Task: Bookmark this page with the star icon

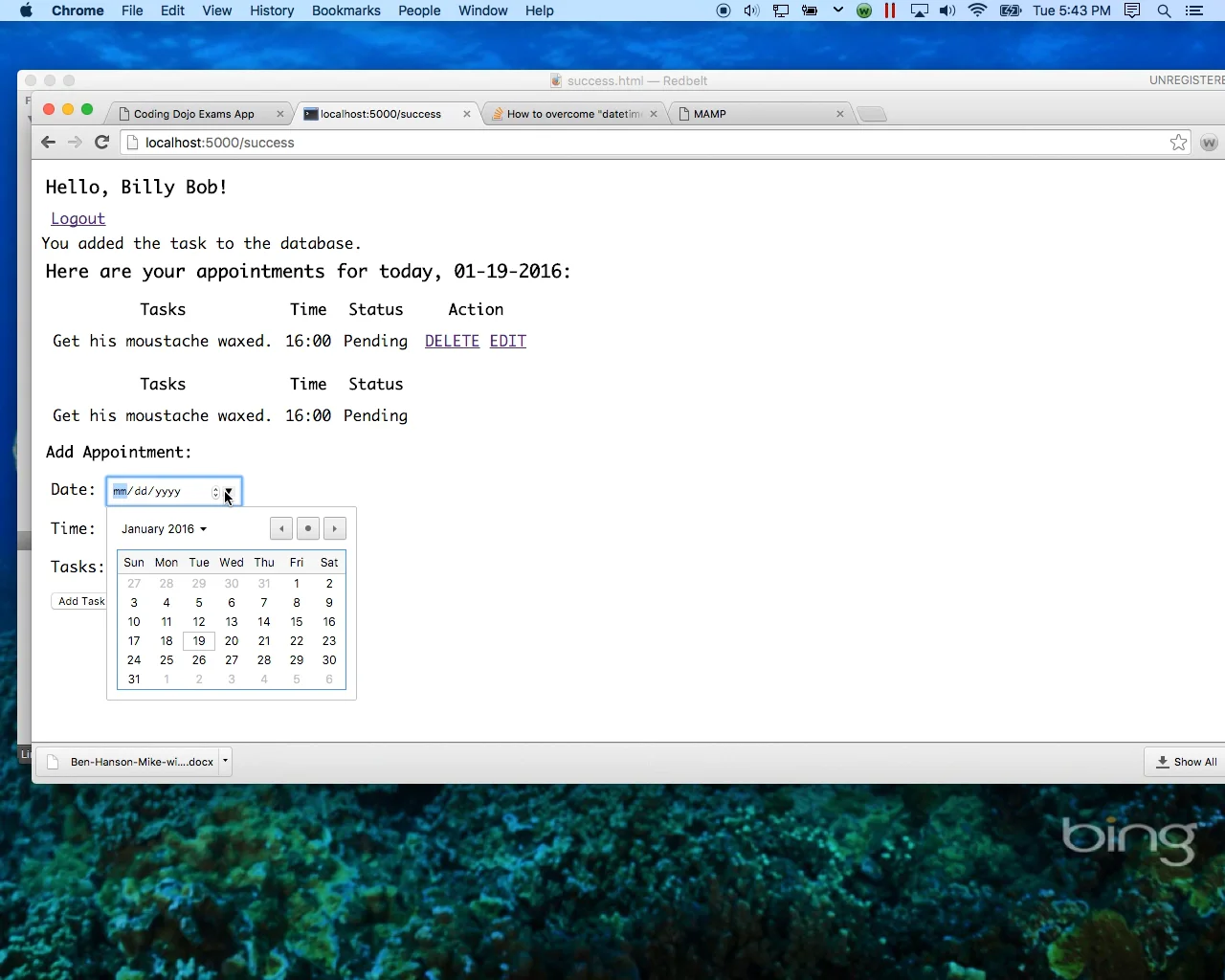Action: pos(1178,143)
